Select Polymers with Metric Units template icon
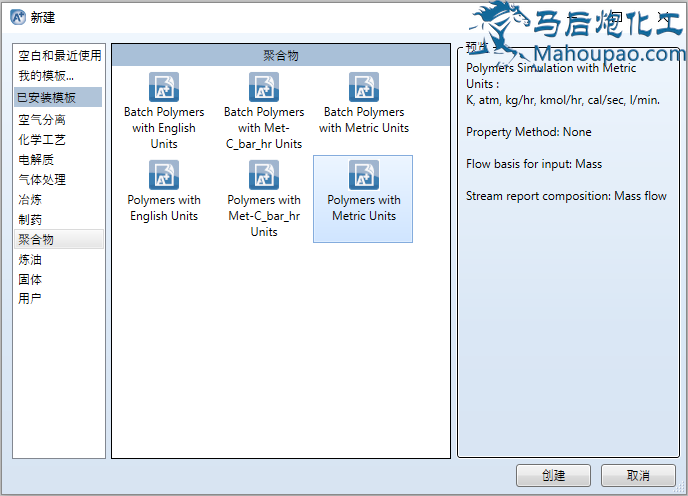Viewport: 688px width, 496px height. point(363,175)
